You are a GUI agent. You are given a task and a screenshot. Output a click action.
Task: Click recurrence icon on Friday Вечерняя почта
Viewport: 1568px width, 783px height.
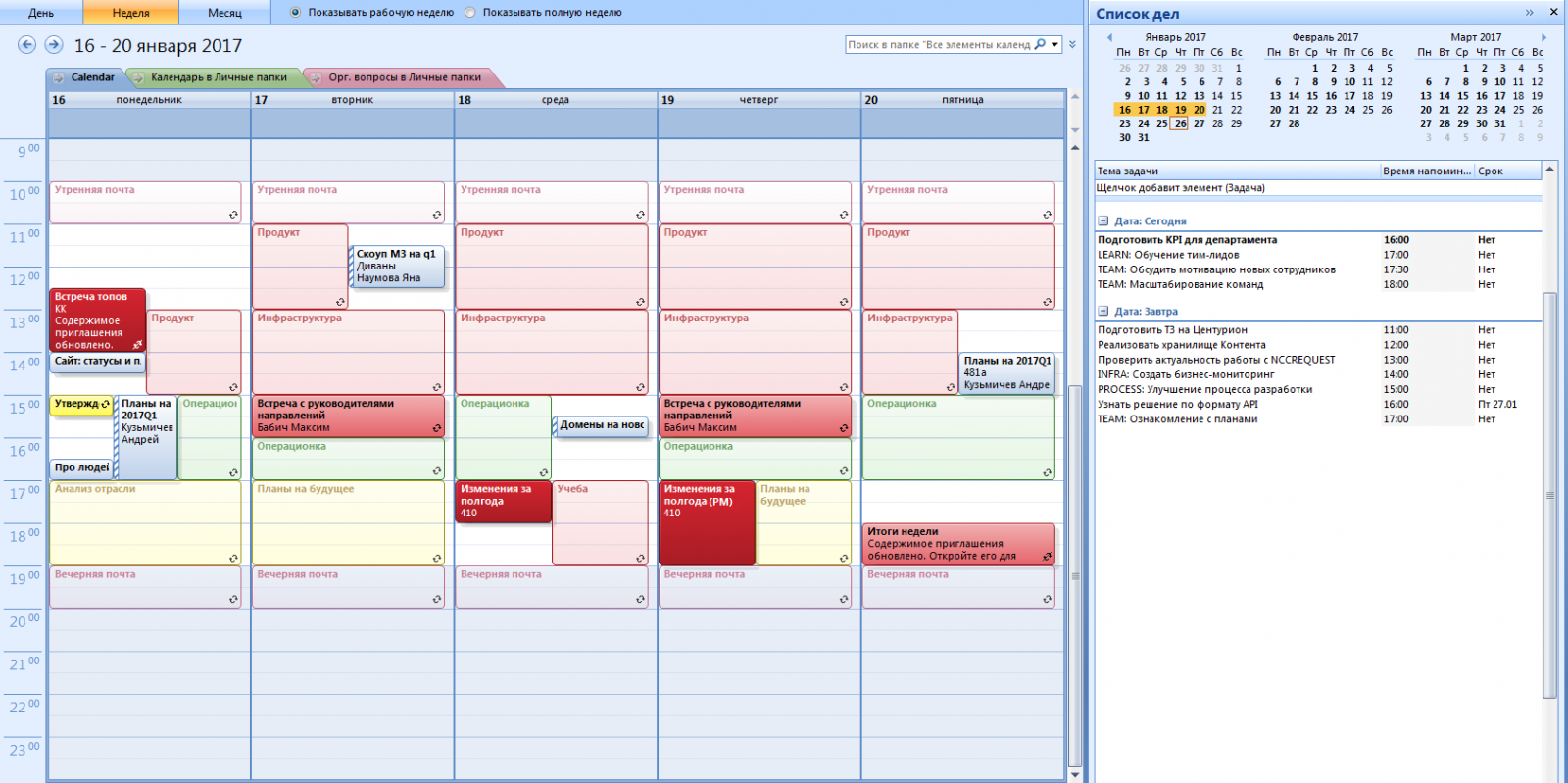click(1047, 599)
